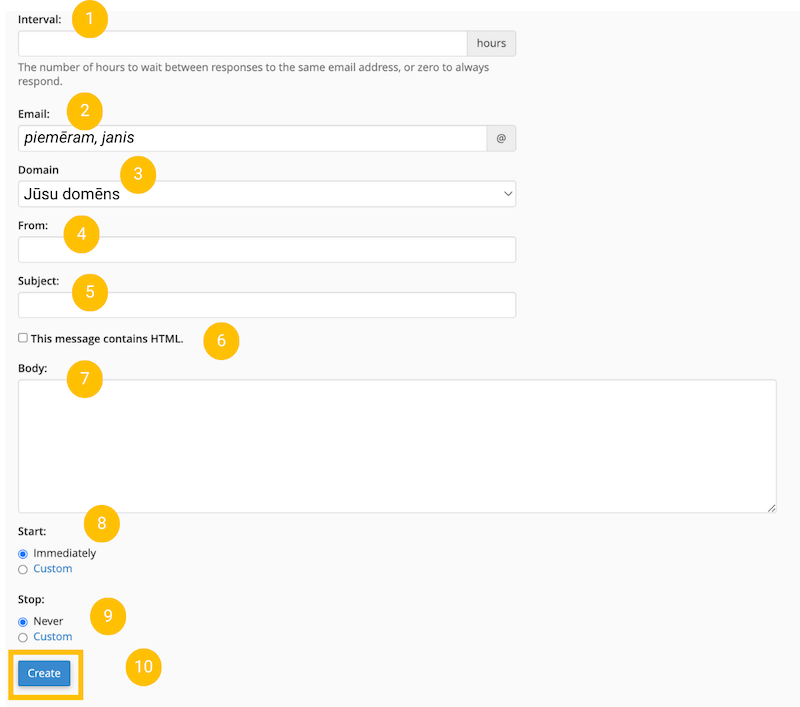Select Immediately under Start
The width and height of the screenshot is (800, 707).
click(23, 554)
